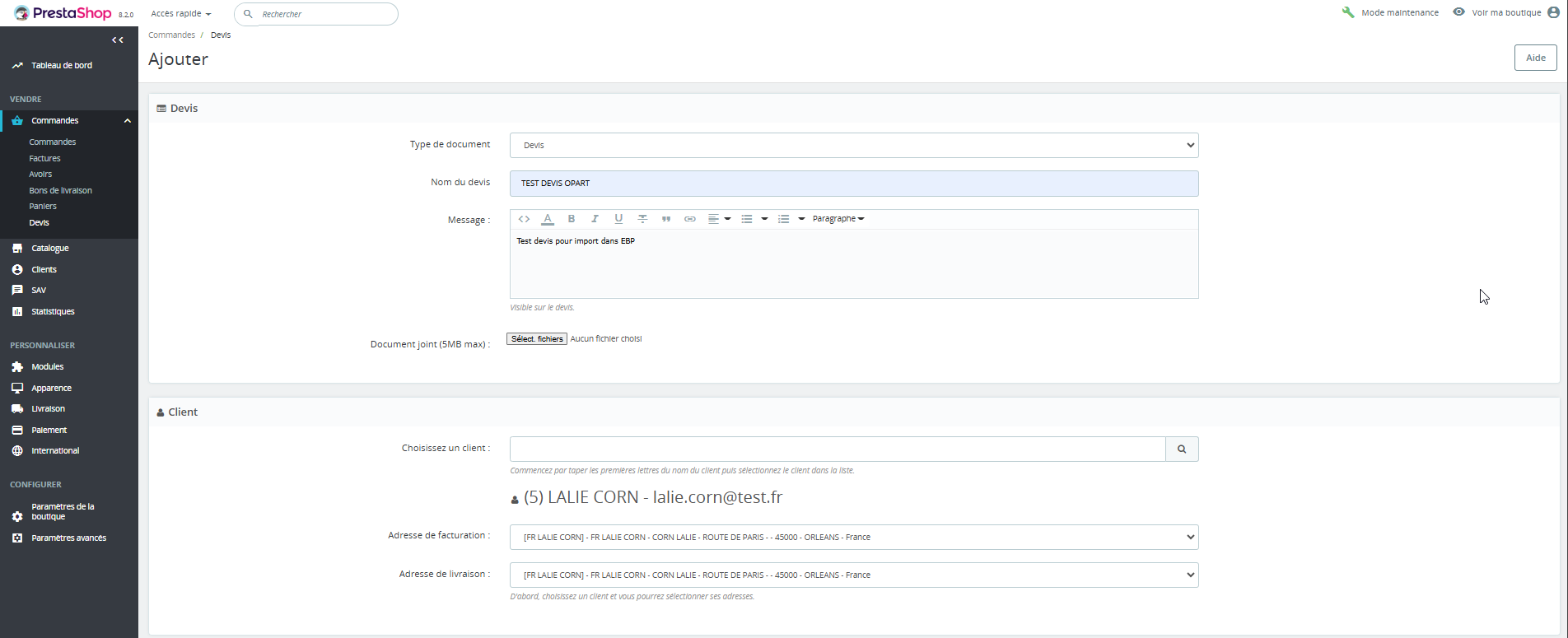Open the Type de document dropdown
The width and height of the screenshot is (1568, 638).
coord(853,146)
